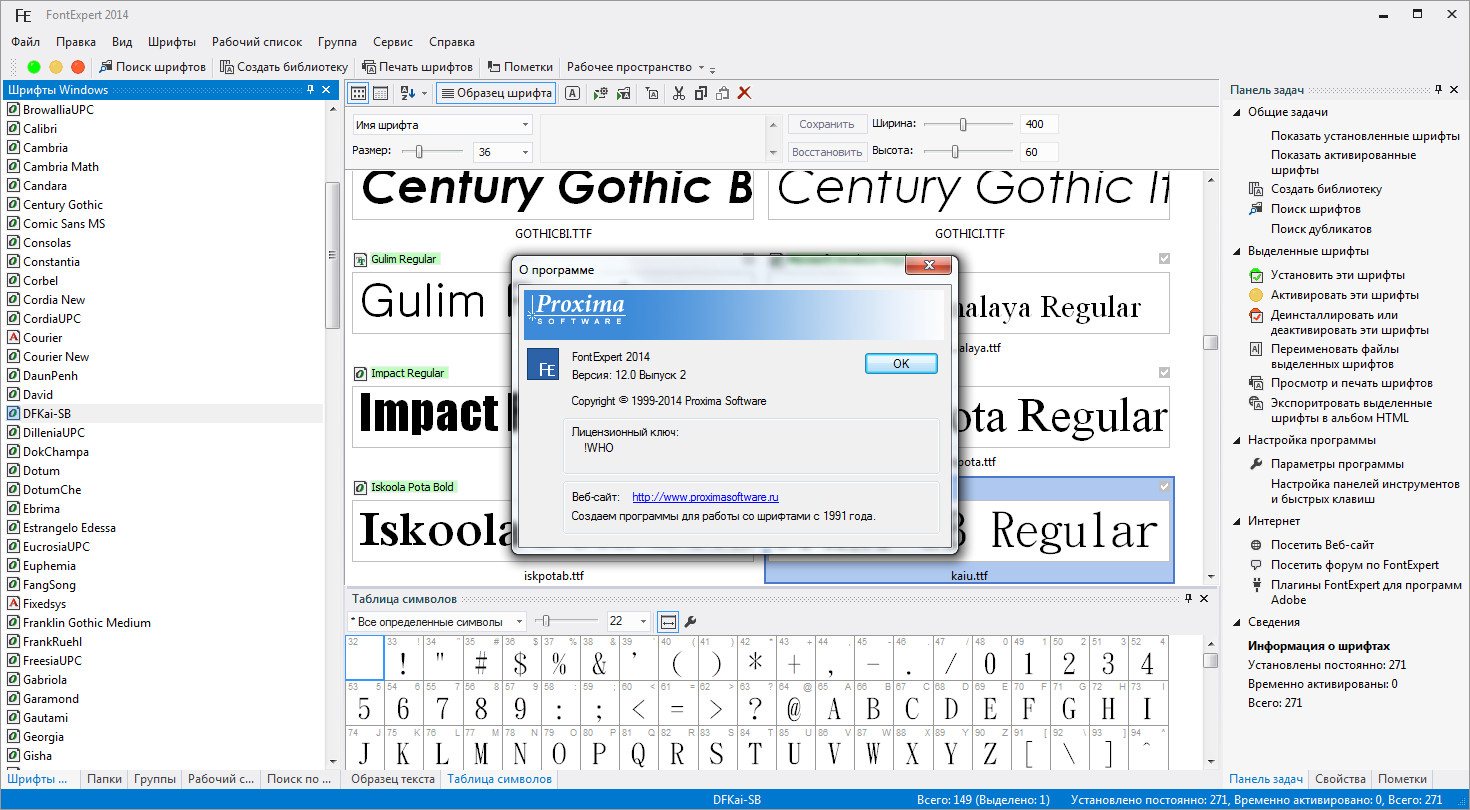Adjust the Размер slider handle
This screenshot has height=810, width=1470.
(x=419, y=152)
